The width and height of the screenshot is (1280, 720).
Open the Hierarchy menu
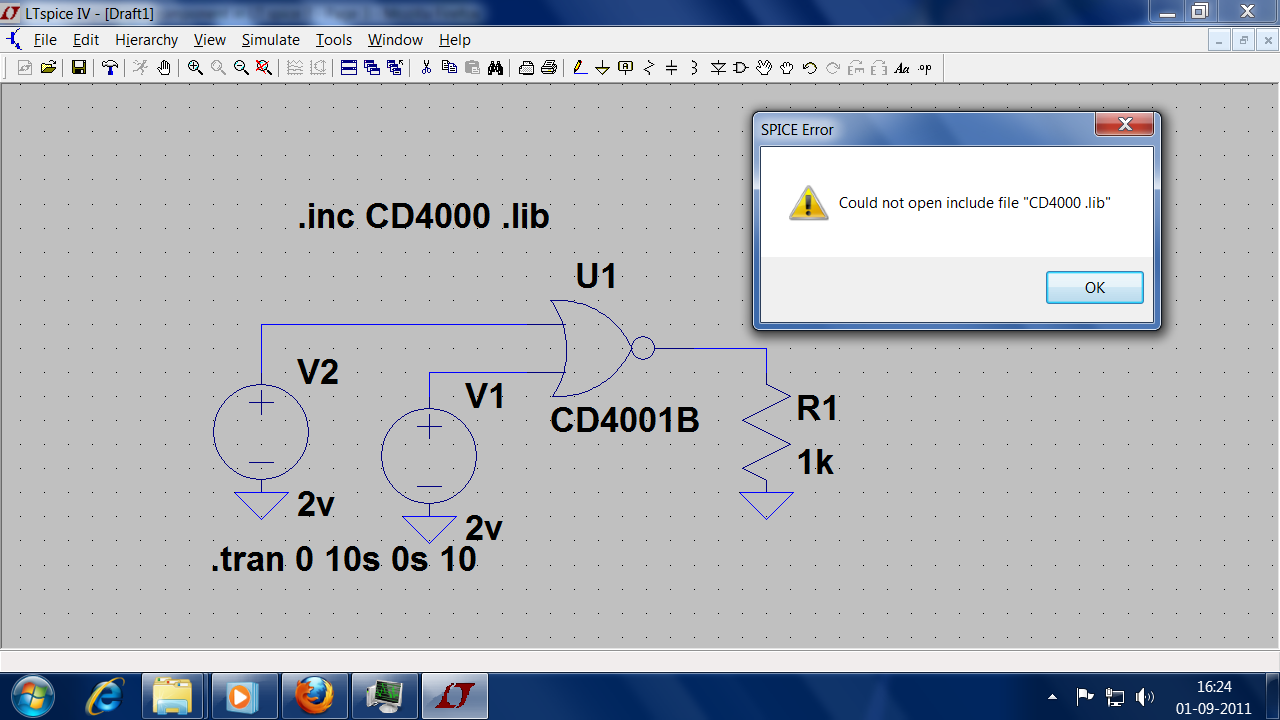[146, 40]
